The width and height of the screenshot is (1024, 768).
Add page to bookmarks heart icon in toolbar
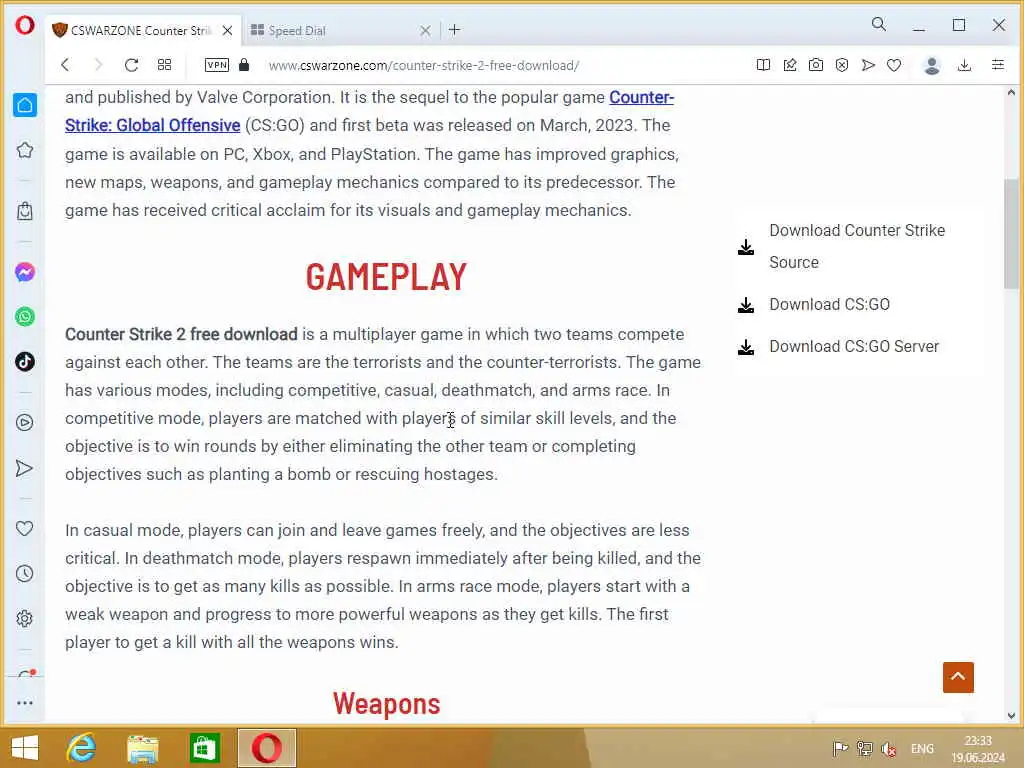coord(894,65)
